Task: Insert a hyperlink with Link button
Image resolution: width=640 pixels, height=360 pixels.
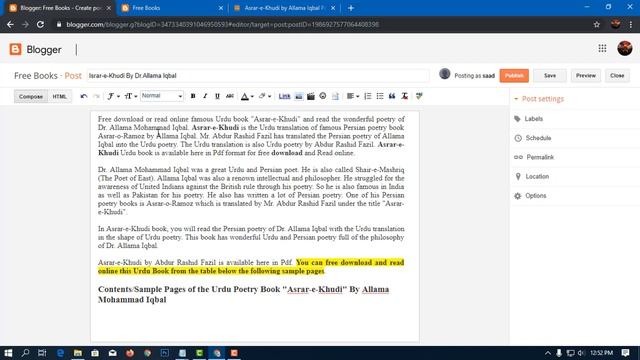Action: click(x=284, y=96)
